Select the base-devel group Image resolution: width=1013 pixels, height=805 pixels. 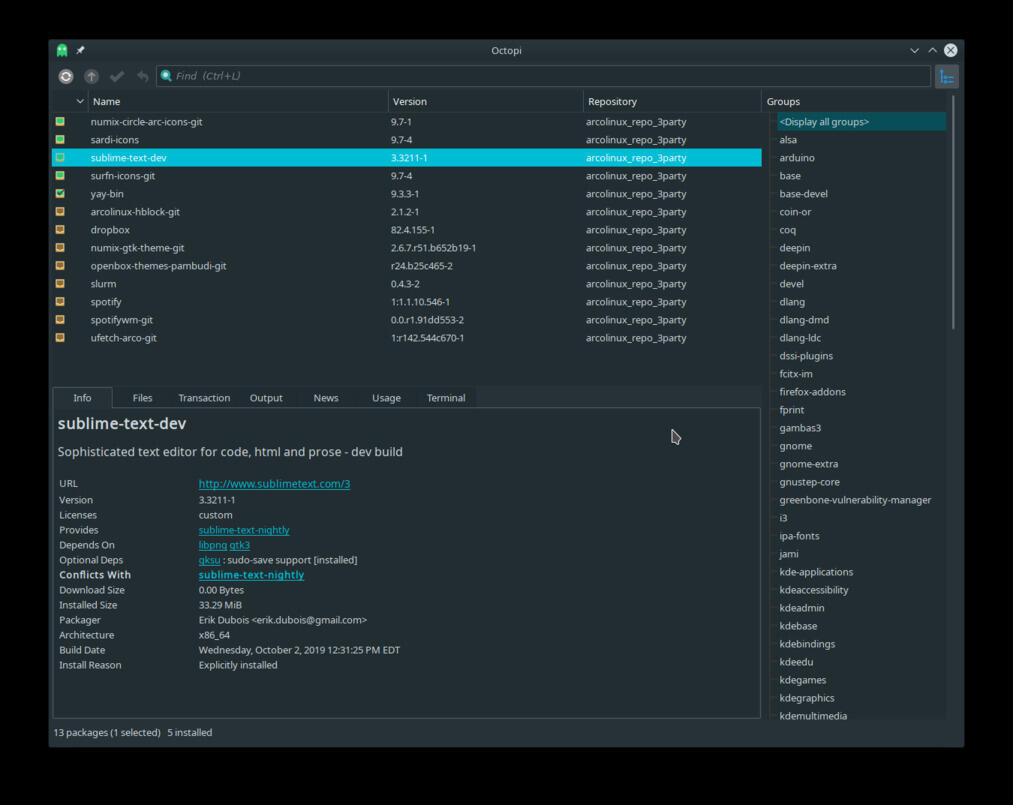[x=803, y=194]
